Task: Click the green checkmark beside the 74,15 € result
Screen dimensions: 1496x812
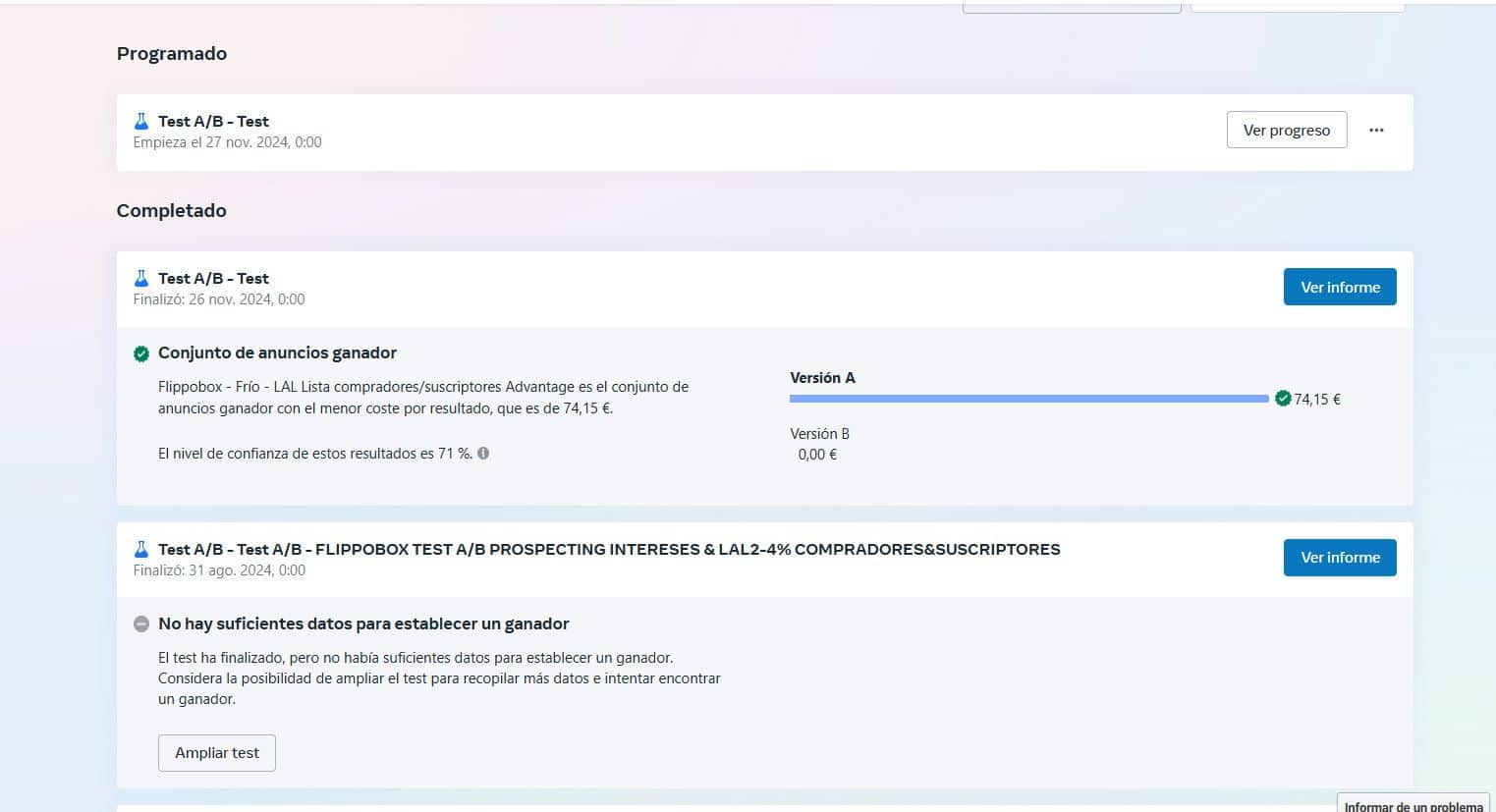Action: [1283, 399]
